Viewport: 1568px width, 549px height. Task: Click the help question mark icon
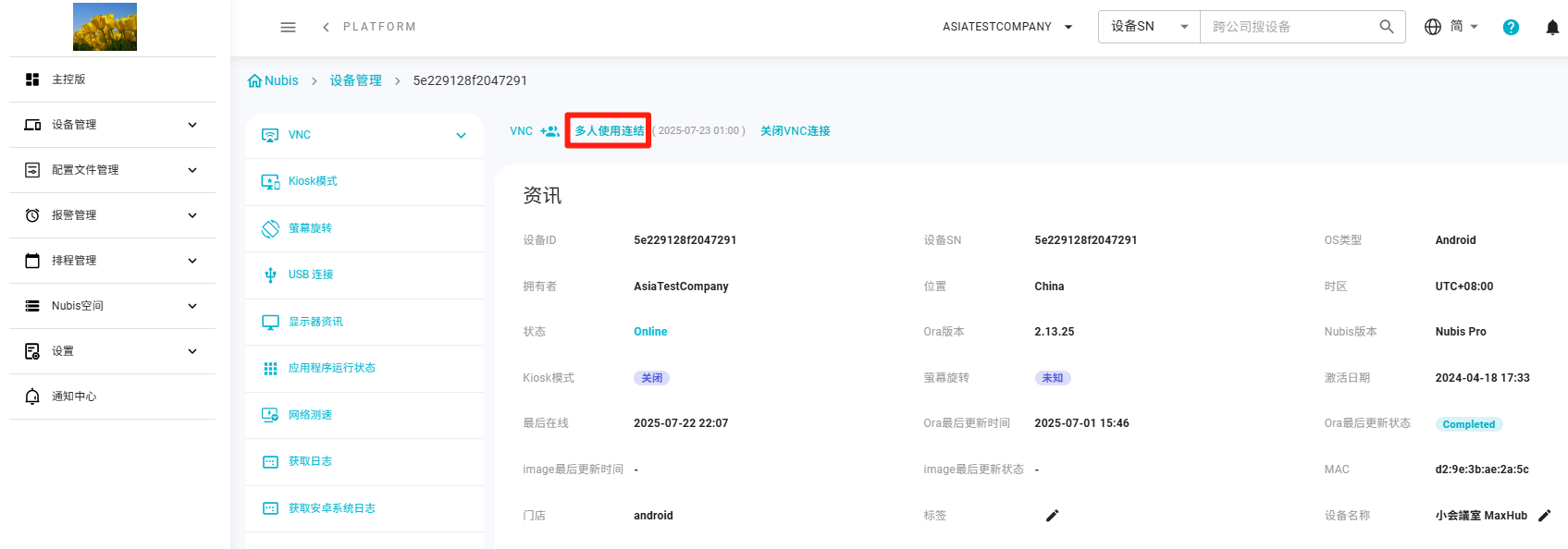click(x=1511, y=27)
